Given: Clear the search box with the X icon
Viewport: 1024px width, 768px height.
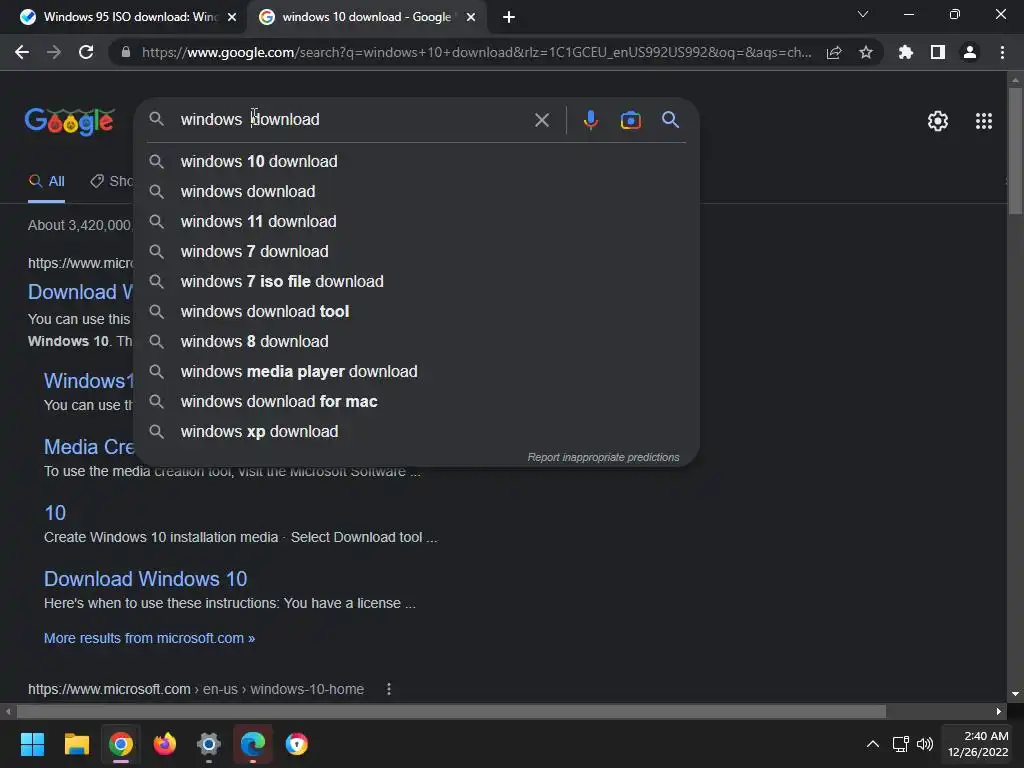Looking at the screenshot, I should (x=542, y=120).
